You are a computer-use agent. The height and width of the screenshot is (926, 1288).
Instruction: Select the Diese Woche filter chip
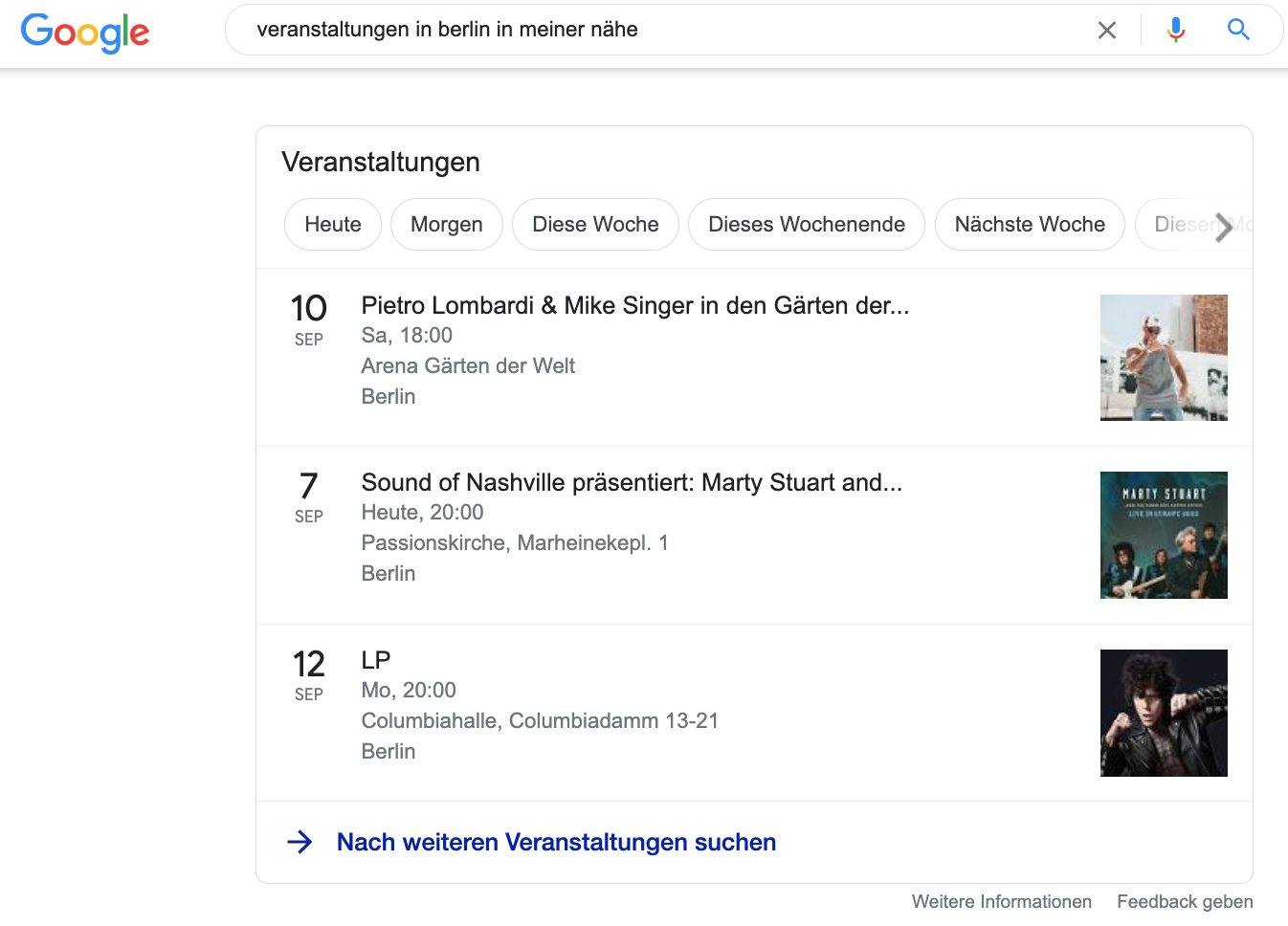(595, 225)
